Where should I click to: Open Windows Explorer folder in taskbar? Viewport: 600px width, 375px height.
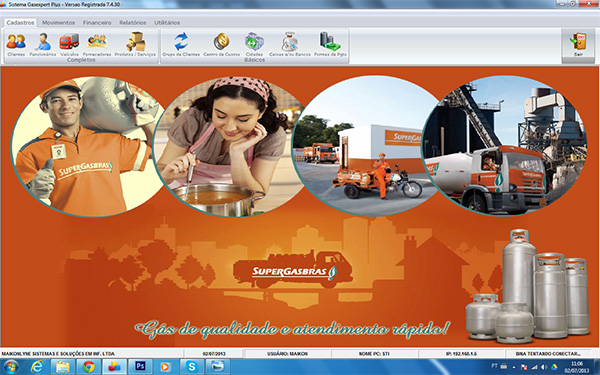point(63,367)
